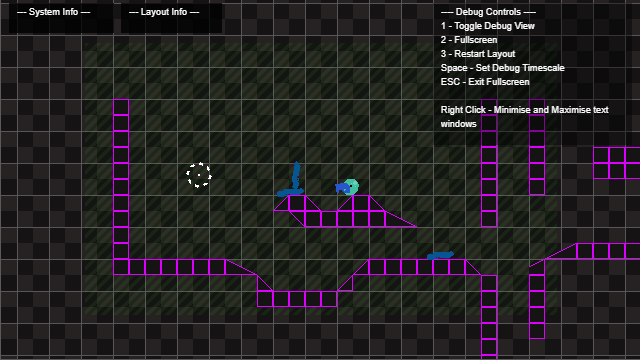Image resolution: width=640 pixels, height=360 pixels.
Task: Click the blue enemy on lower right platform
Action: (440, 256)
